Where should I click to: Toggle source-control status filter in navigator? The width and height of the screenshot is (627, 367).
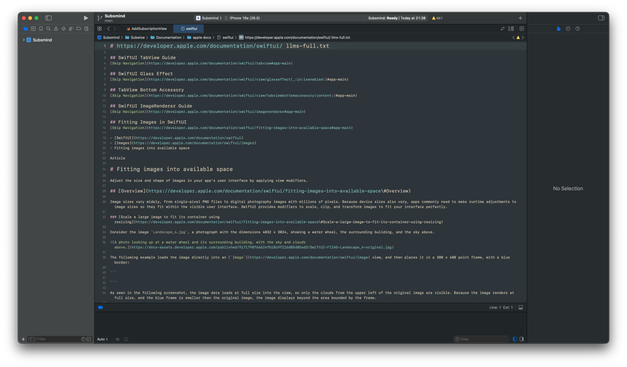pyautogui.click(x=88, y=339)
